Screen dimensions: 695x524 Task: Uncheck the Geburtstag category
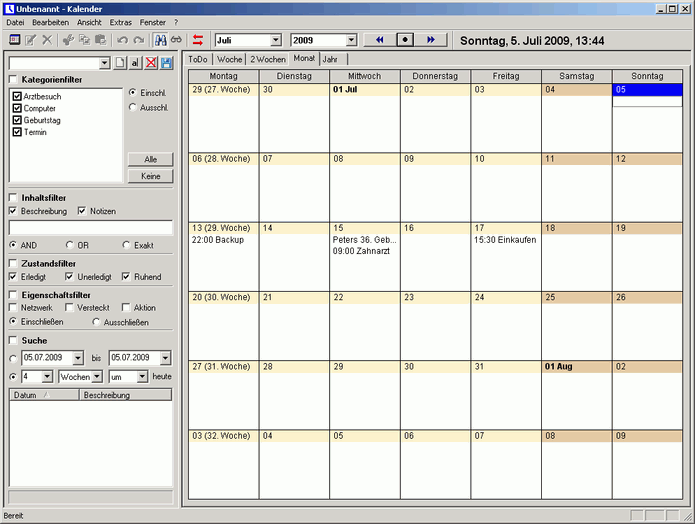[17, 120]
